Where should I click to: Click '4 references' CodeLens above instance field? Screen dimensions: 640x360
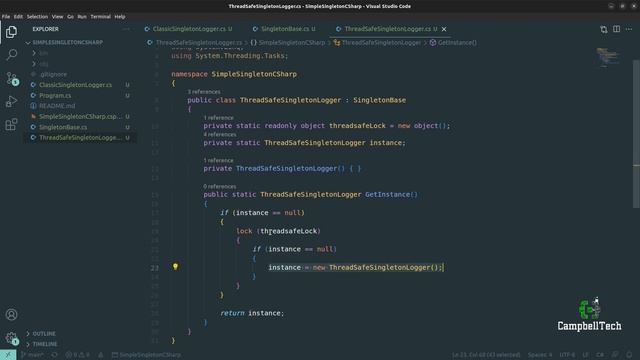coord(220,135)
